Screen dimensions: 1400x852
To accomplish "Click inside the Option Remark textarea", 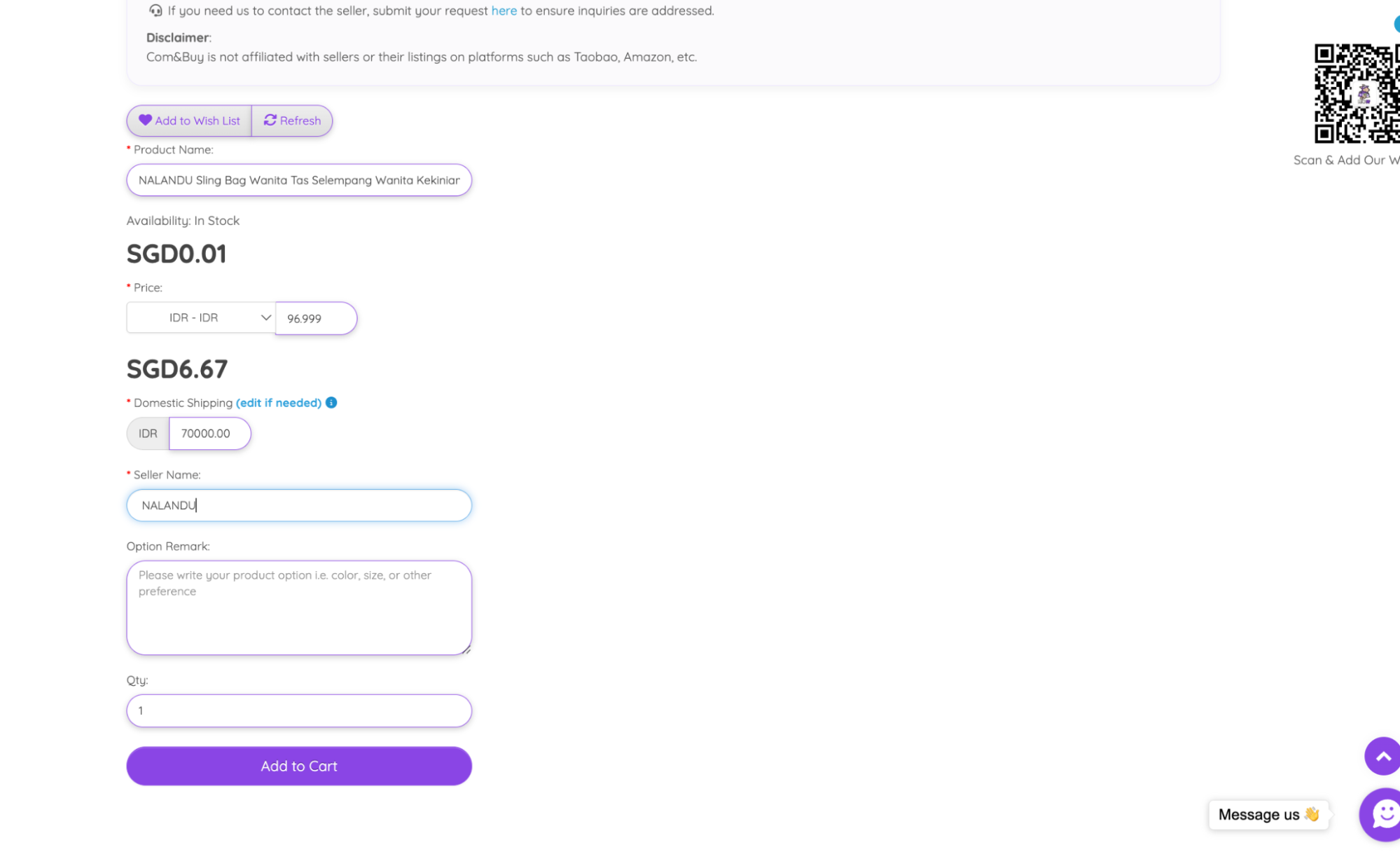I will tap(299, 607).
